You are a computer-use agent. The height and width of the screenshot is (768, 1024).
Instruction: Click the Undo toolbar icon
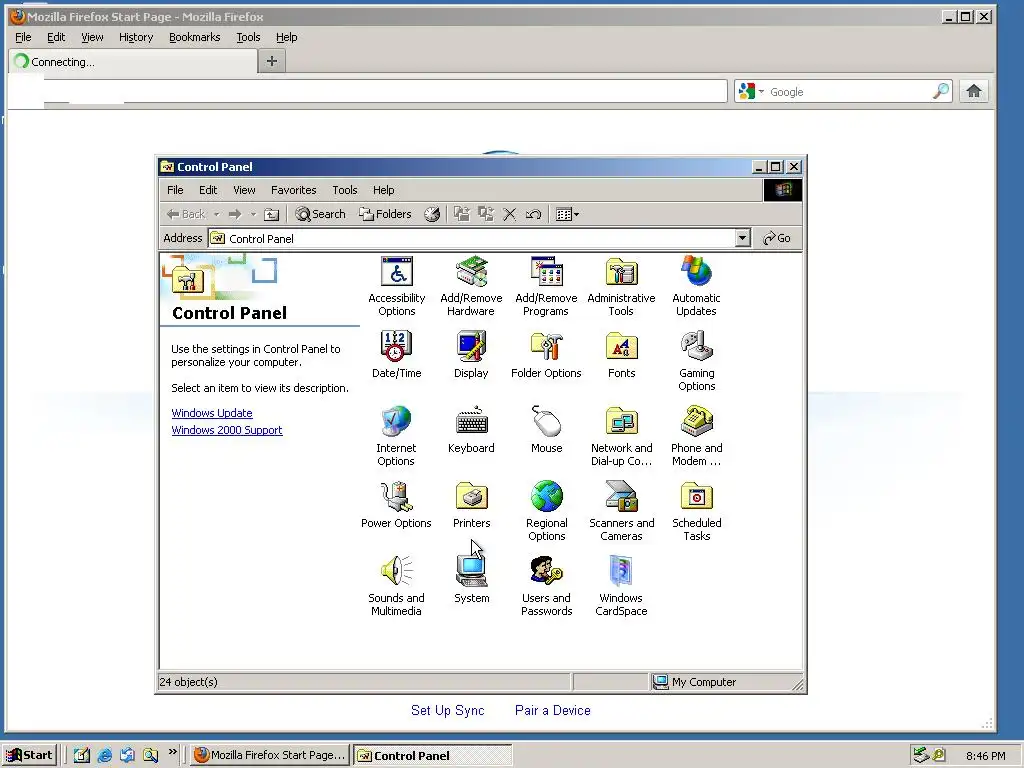pos(533,214)
